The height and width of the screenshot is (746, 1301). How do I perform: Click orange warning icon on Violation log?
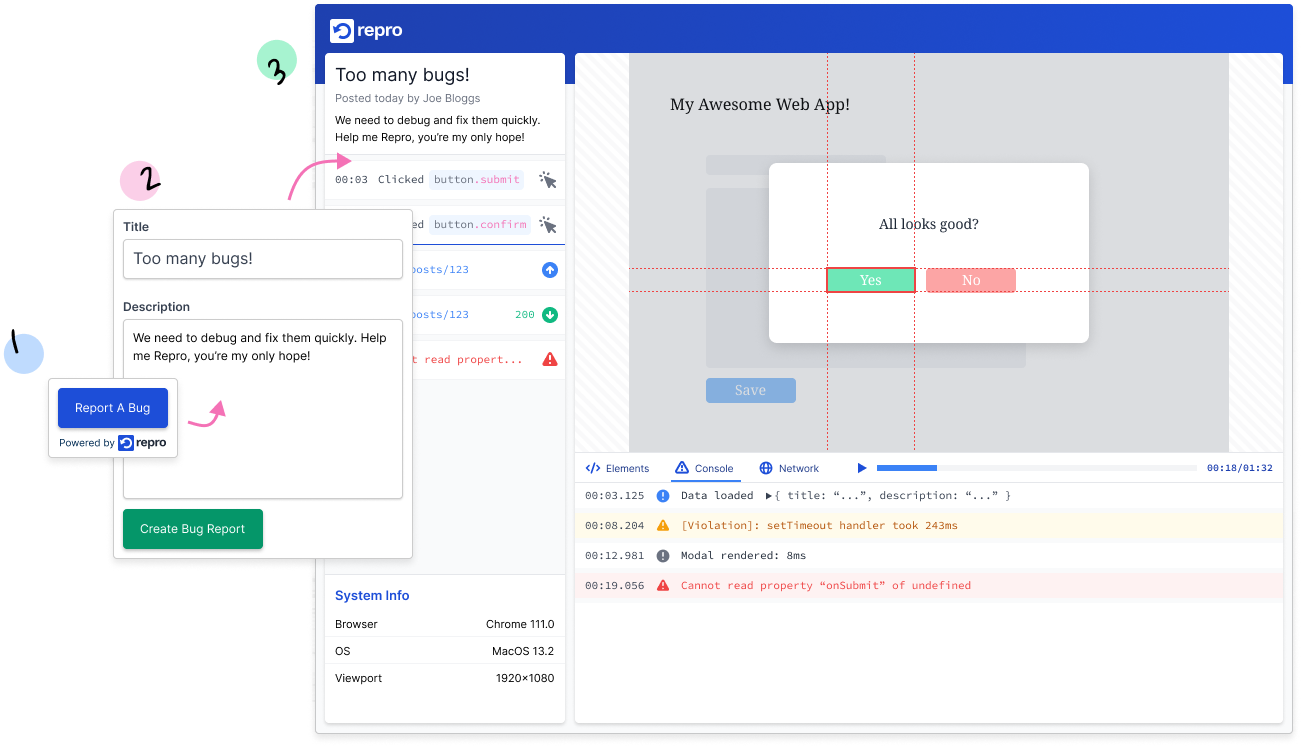[663, 525]
